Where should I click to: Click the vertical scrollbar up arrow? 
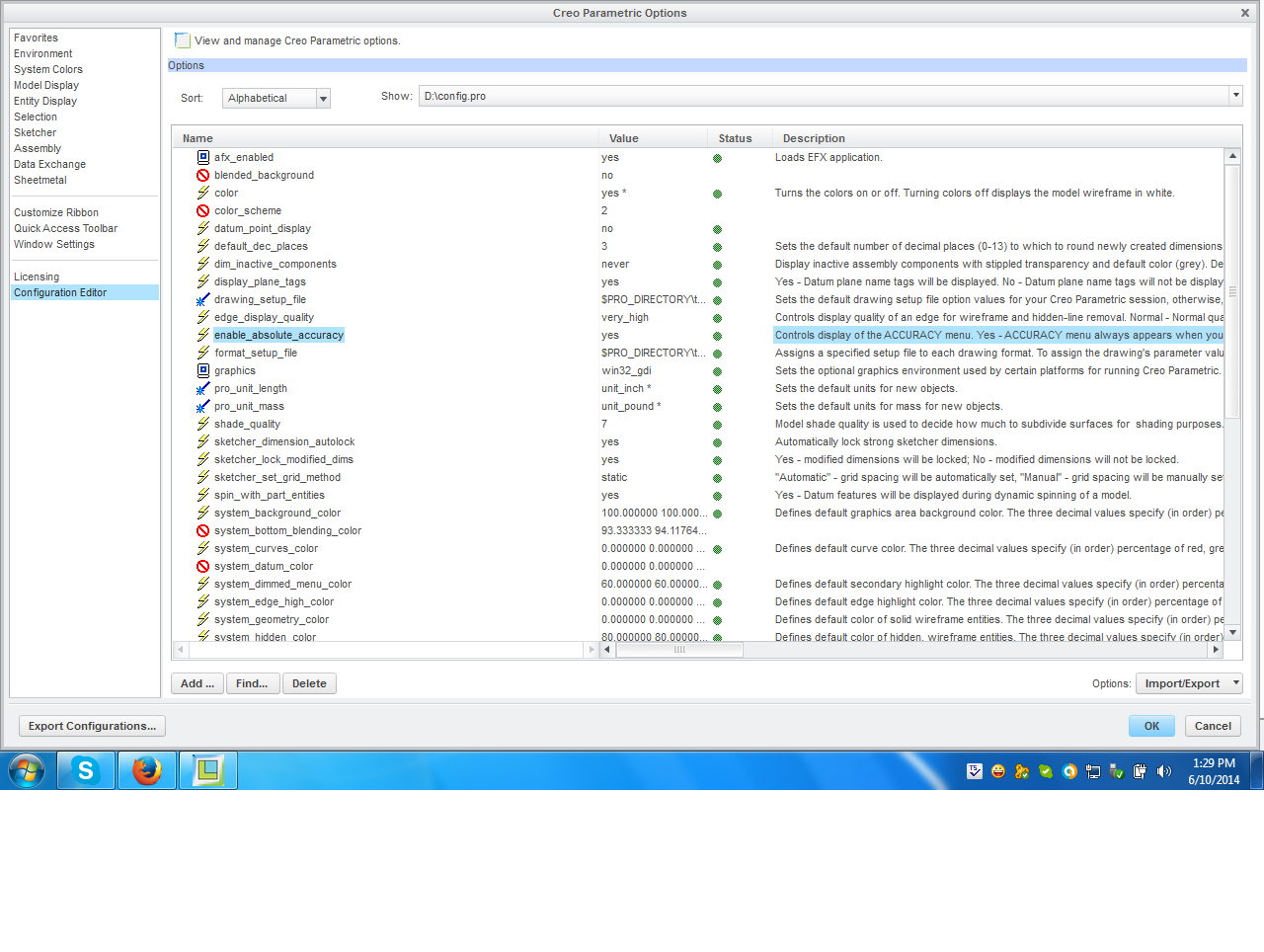(x=1232, y=156)
